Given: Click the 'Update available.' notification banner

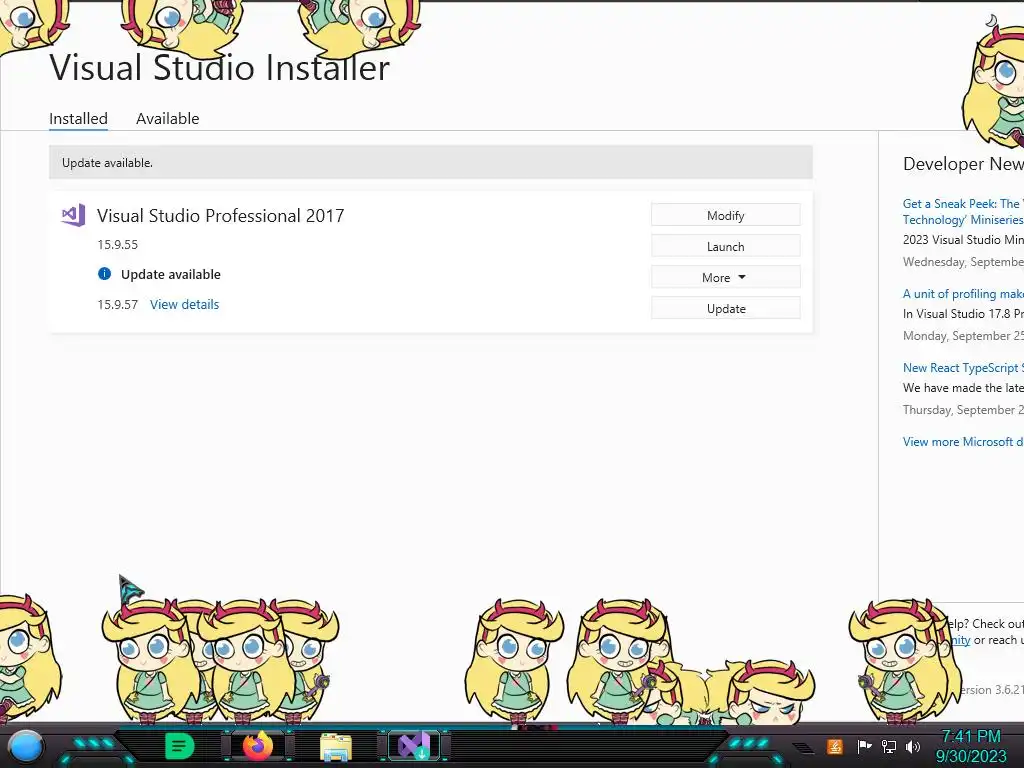Looking at the screenshot, I should (431, 163).
